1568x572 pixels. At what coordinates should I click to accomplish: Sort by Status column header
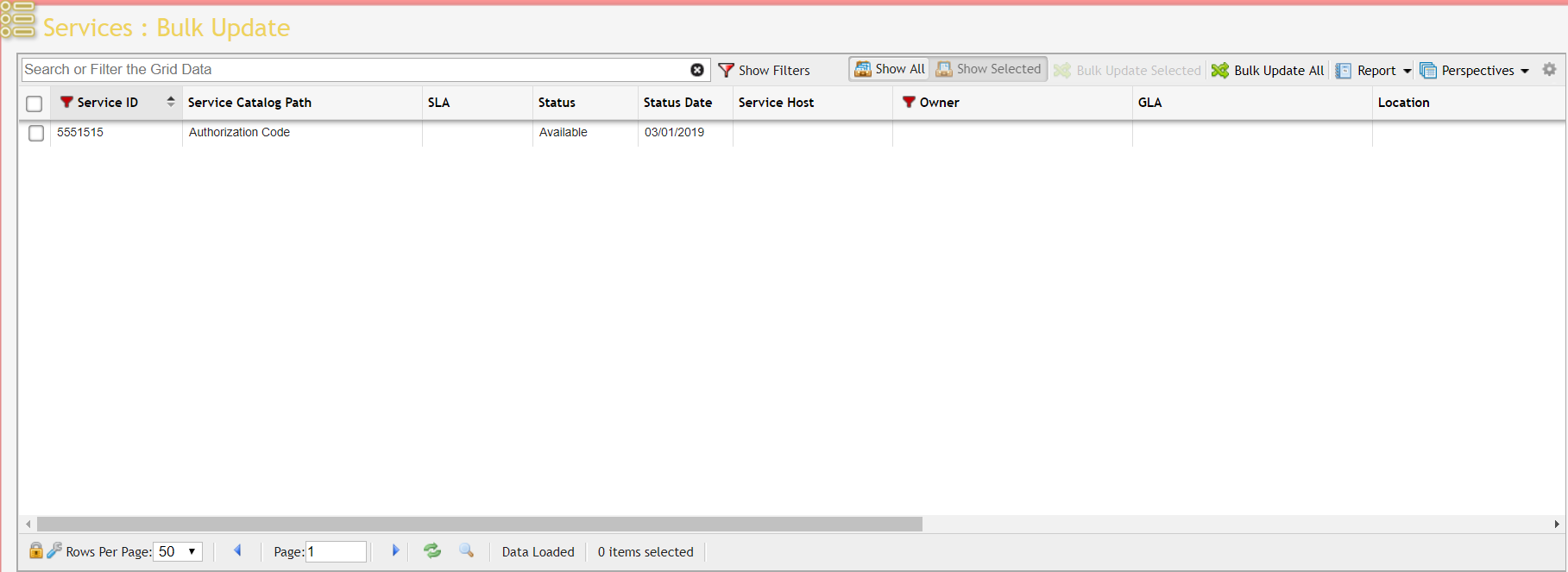tap(585, 103)
